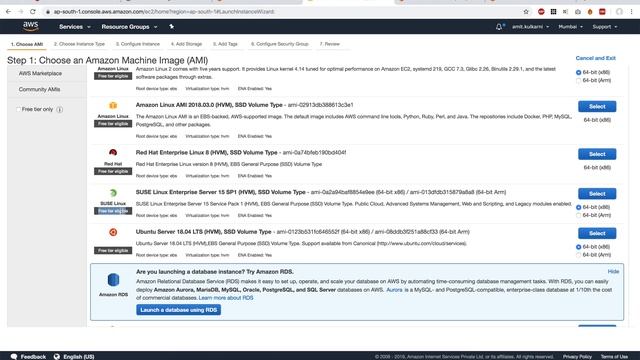
Task: Click Free tier eligible badge under Red Hat
Action: coord(113,171)
